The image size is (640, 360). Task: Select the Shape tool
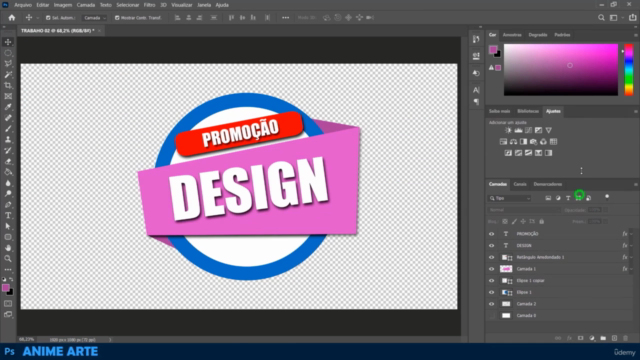click(x=8, y=237)
